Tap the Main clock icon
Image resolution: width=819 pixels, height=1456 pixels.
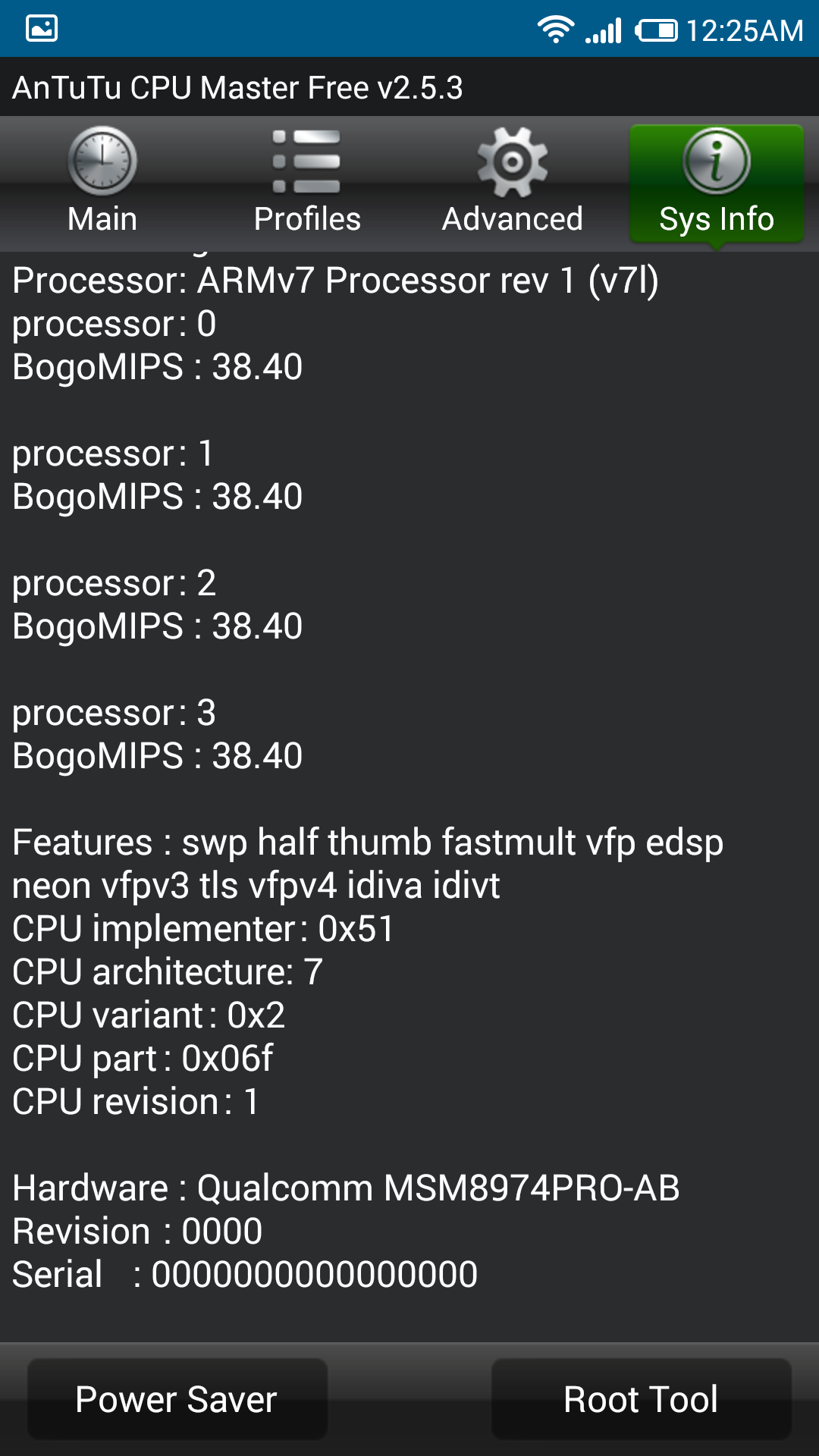102,162
